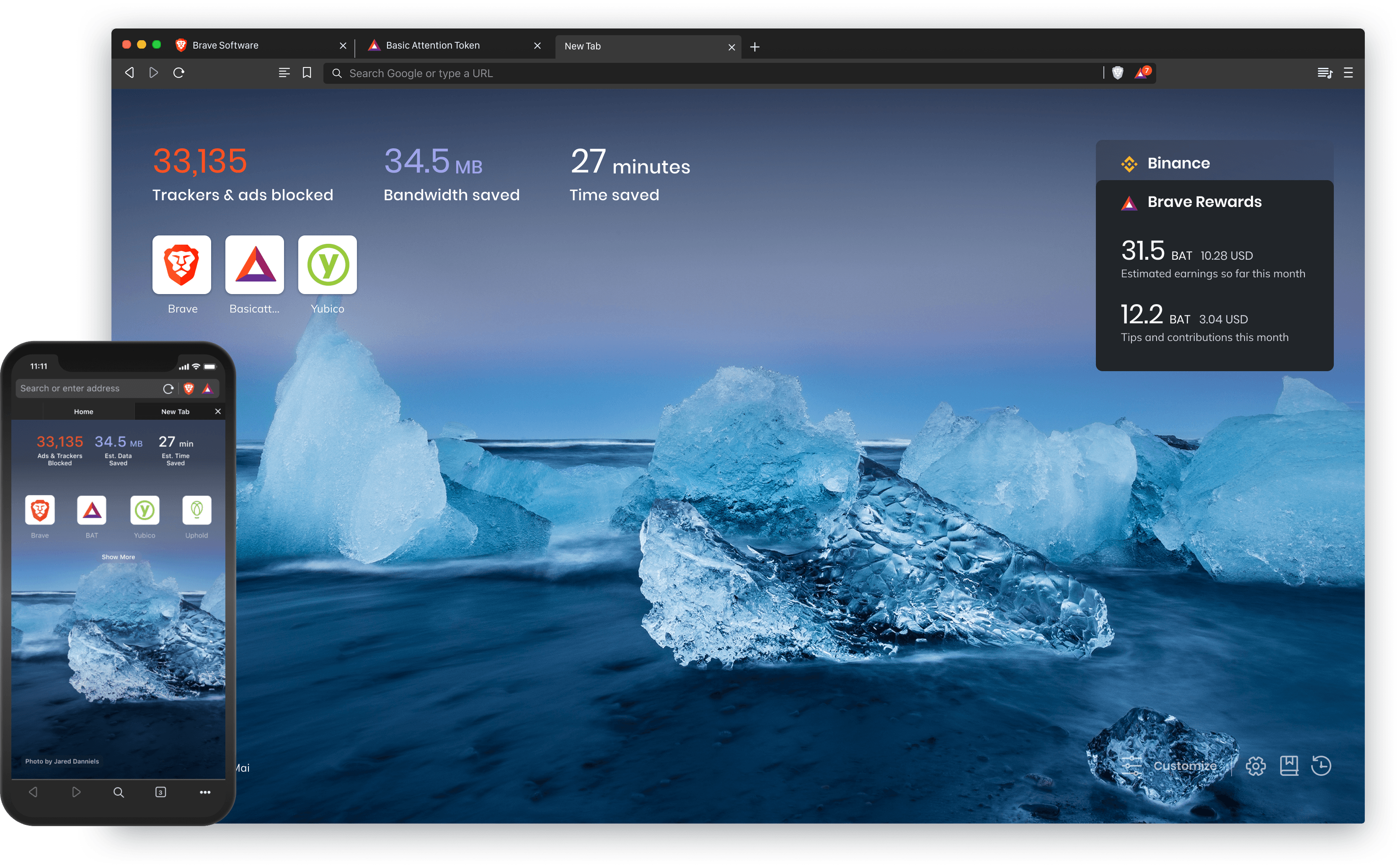
Task: Expand Show More on the mobile screen
Action: [118, 556]
